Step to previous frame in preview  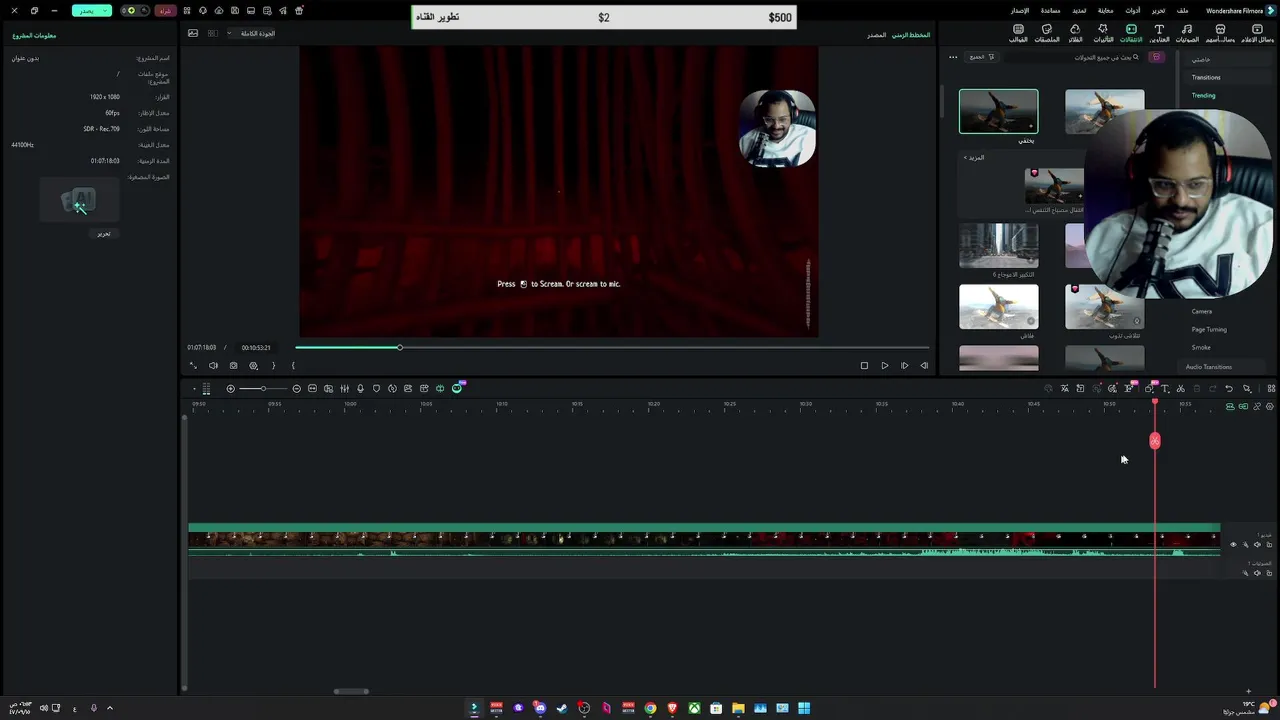(924, 366)
